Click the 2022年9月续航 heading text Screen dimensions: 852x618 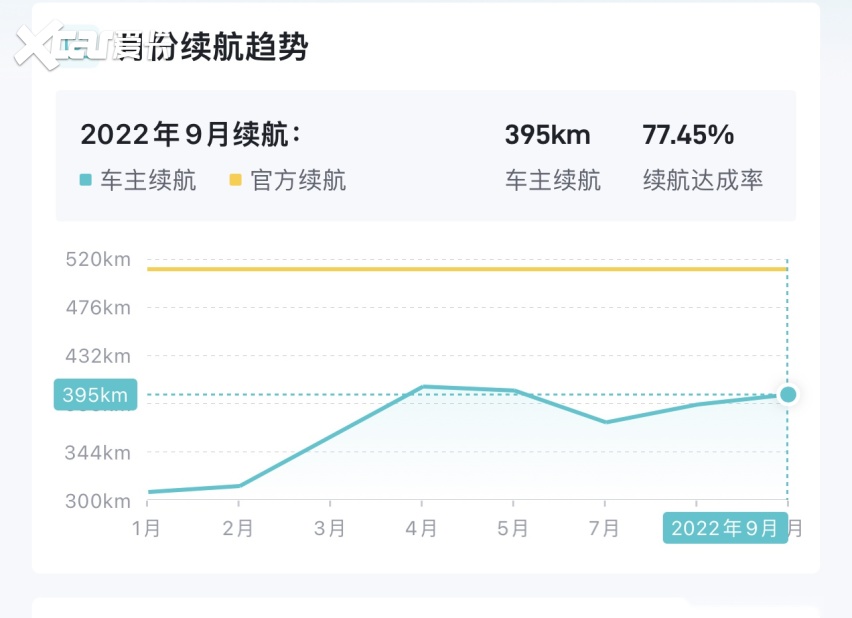click(x=190, y=135)
